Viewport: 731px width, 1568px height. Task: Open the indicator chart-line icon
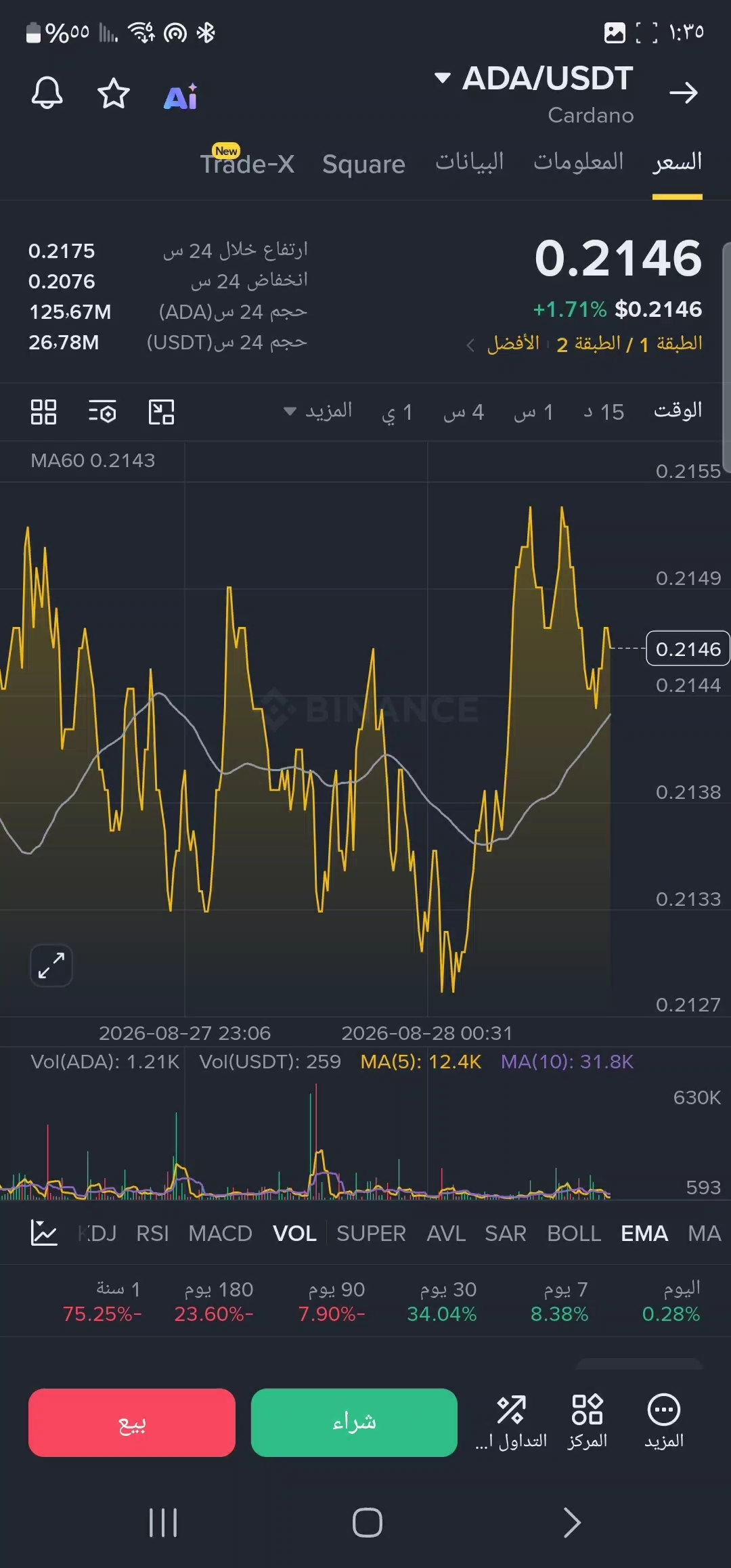44,1233
